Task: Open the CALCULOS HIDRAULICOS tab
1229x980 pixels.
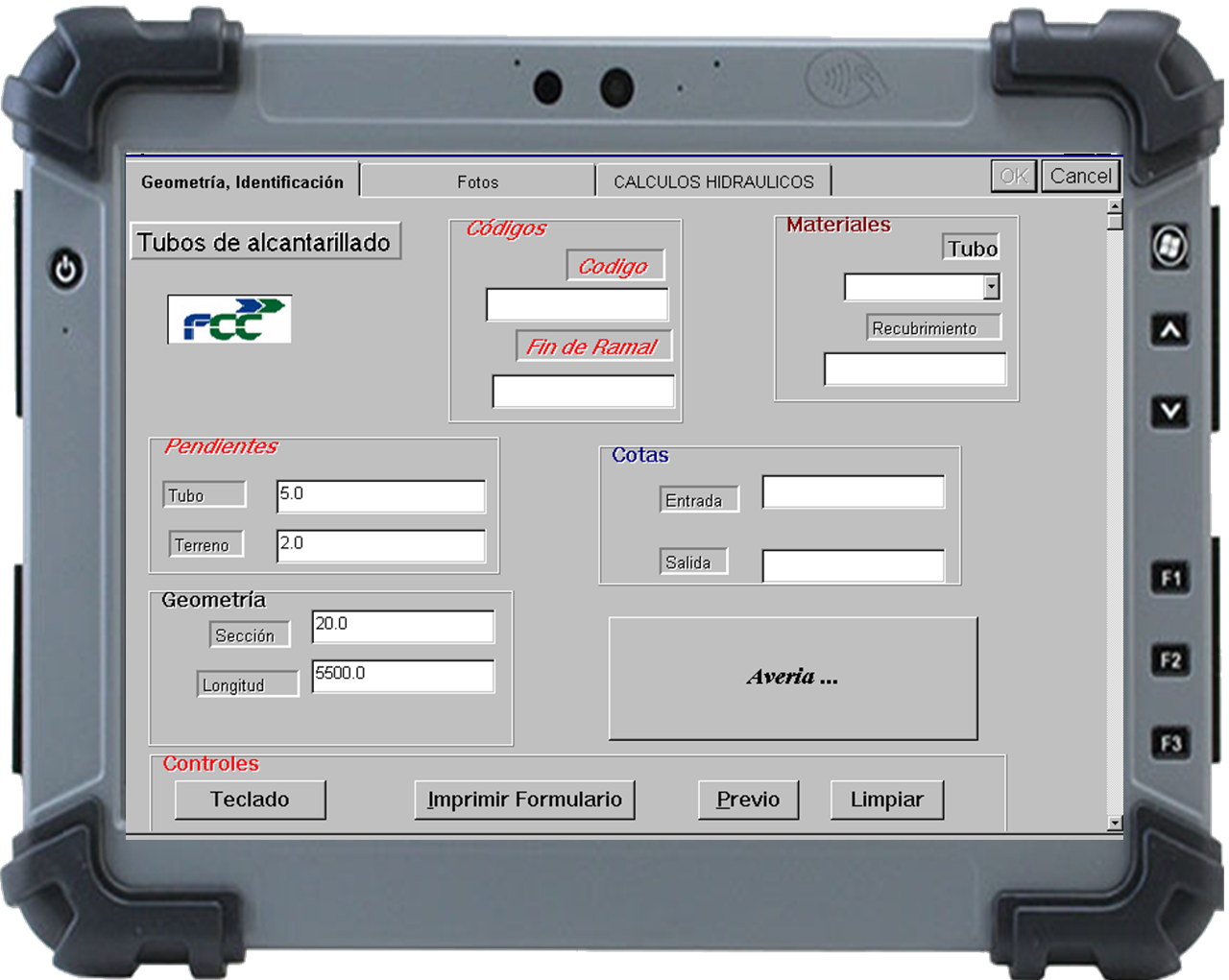Action: [713, 181]
